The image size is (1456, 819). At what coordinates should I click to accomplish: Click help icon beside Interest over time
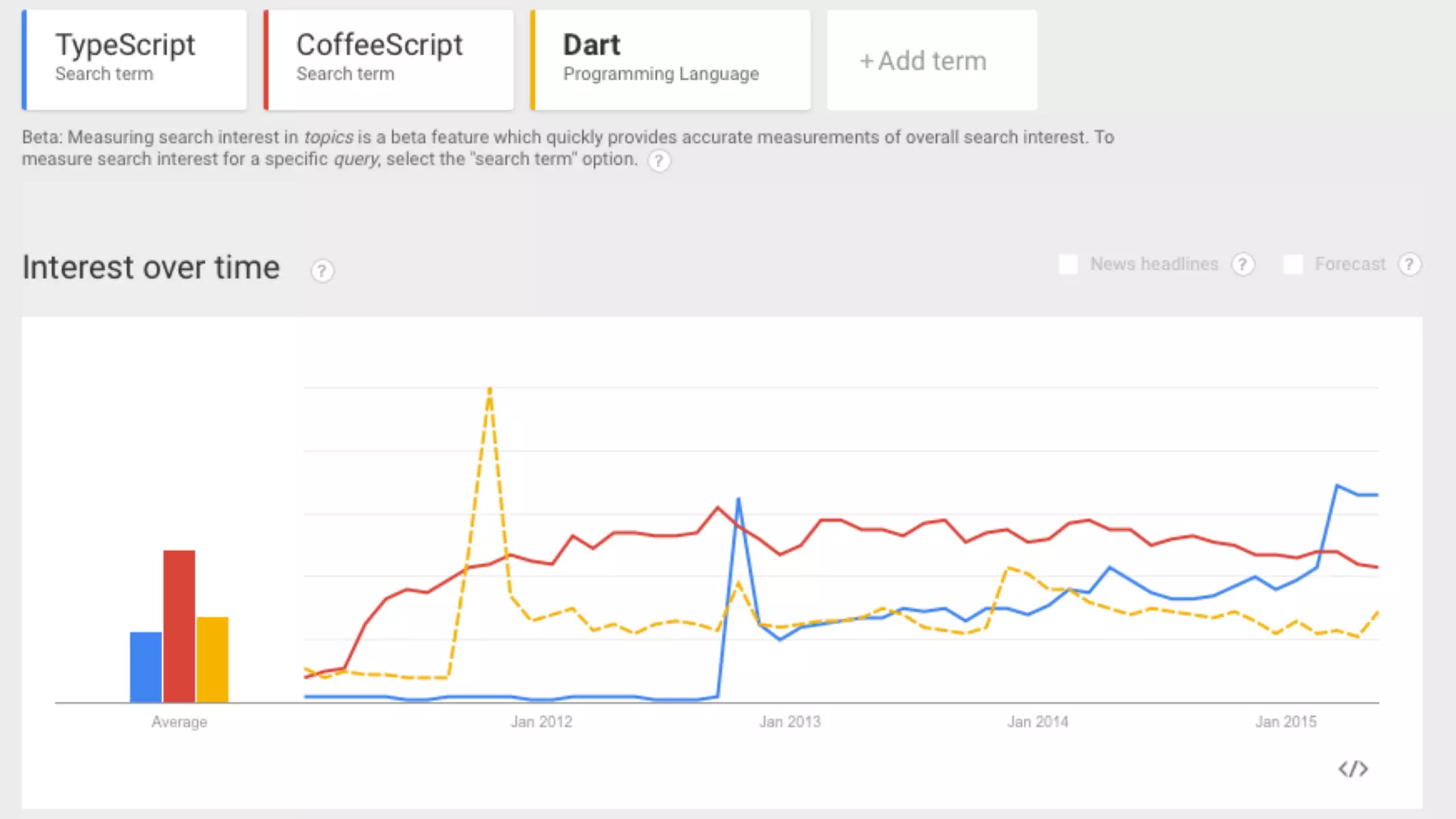(322, 271)
